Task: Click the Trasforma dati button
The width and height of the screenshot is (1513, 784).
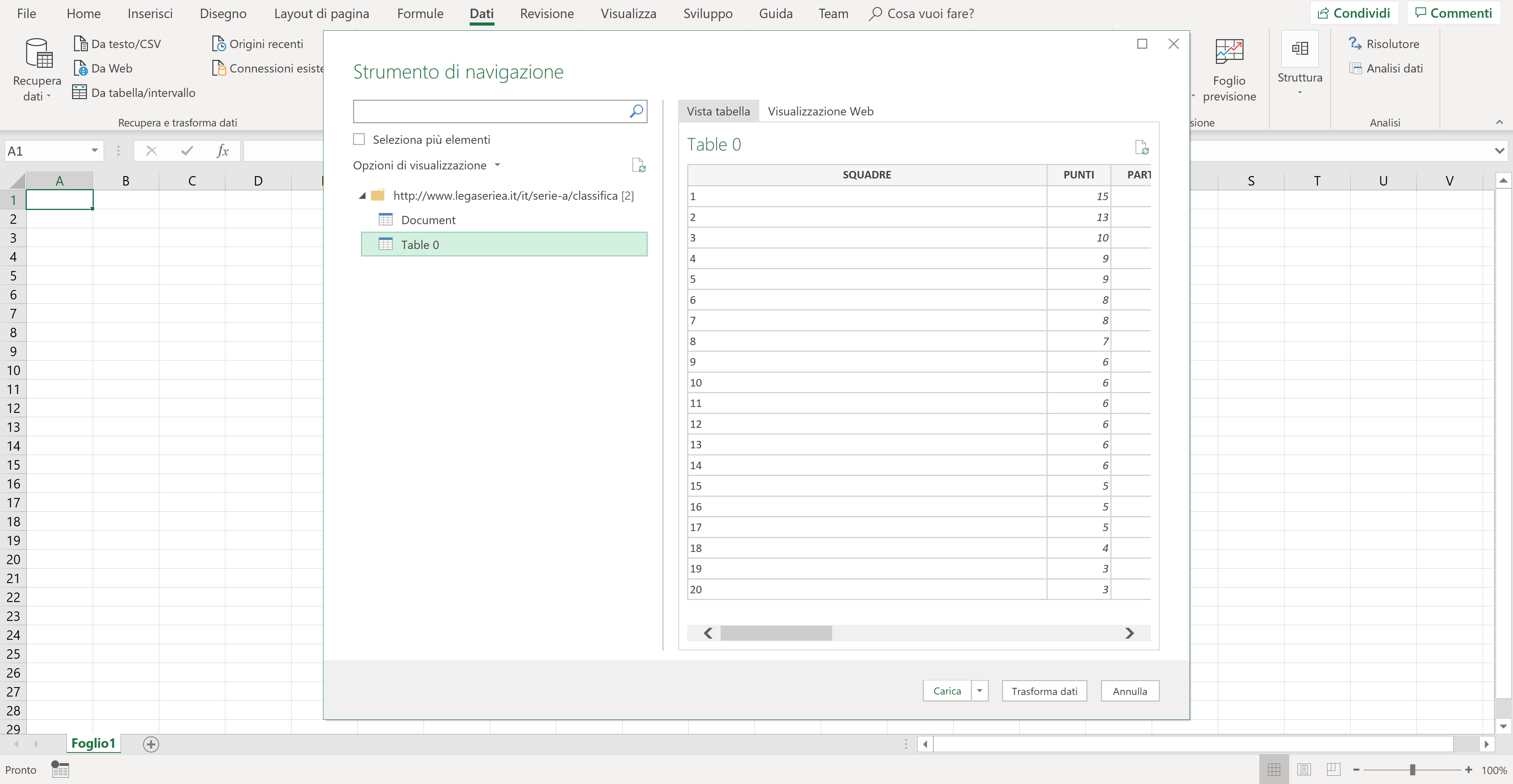Action: 1044,691
